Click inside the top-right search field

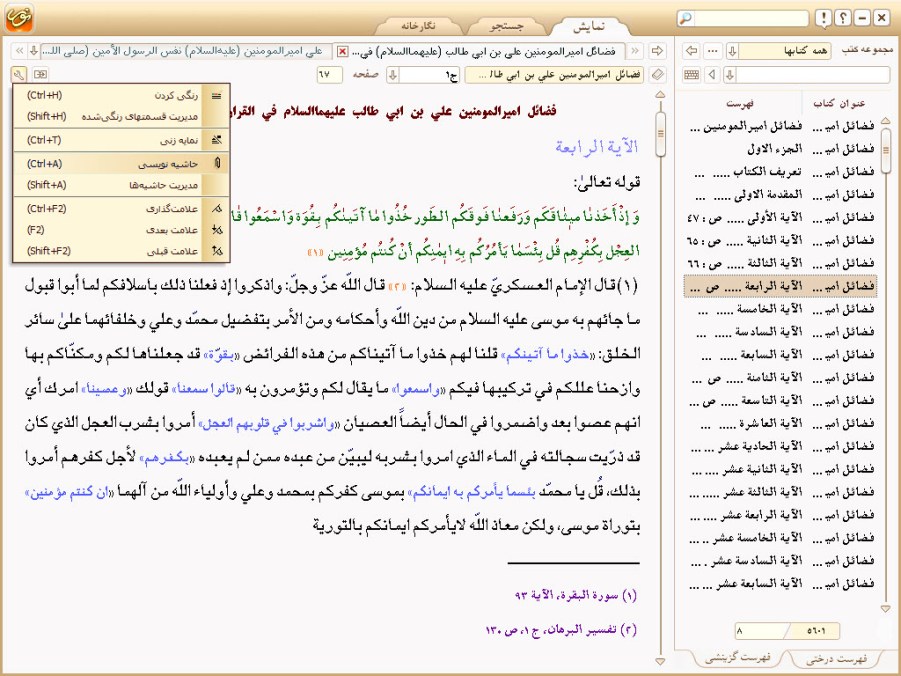point(750,18)
